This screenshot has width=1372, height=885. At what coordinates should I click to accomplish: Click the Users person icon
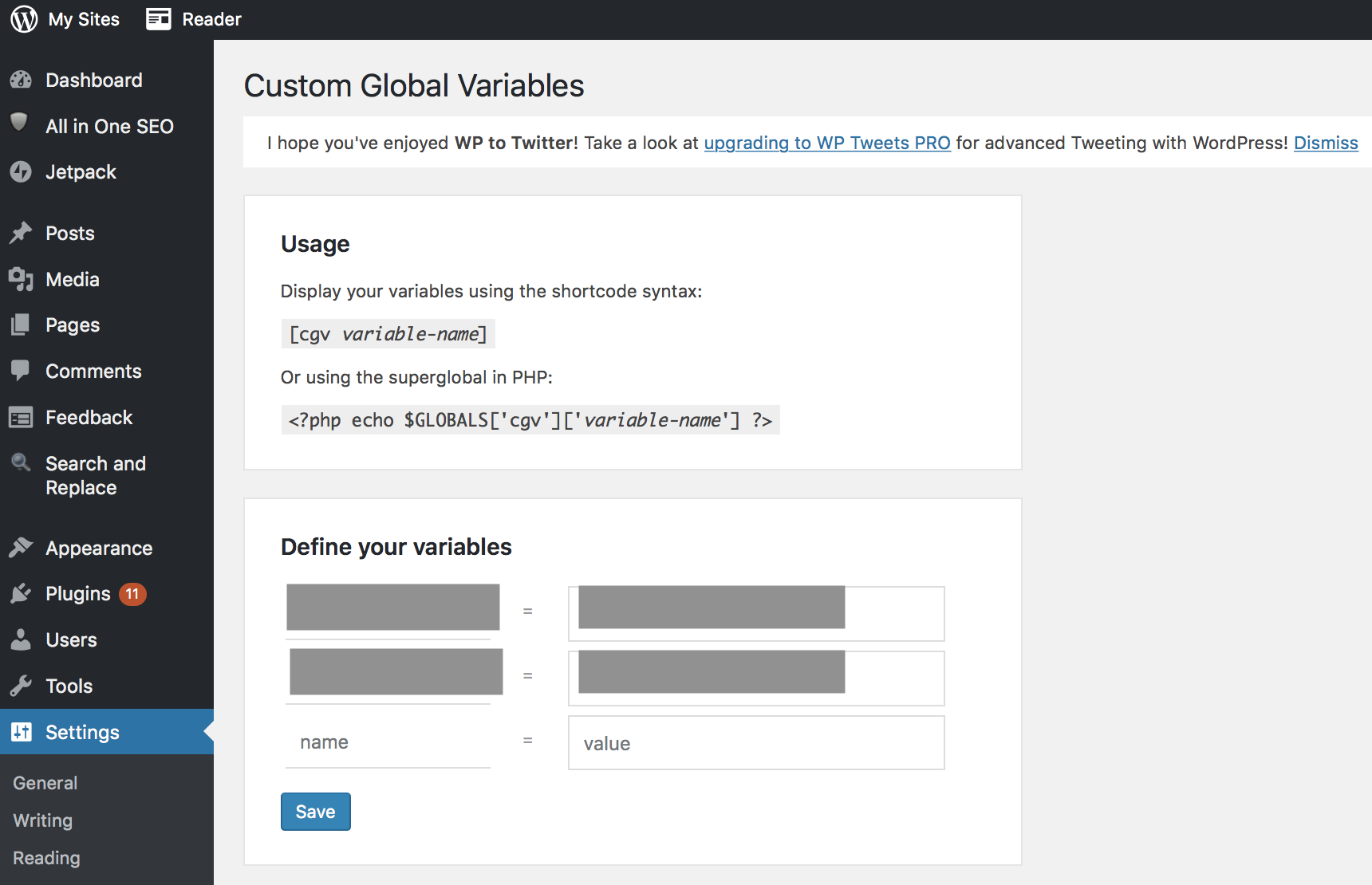(21, 639)
